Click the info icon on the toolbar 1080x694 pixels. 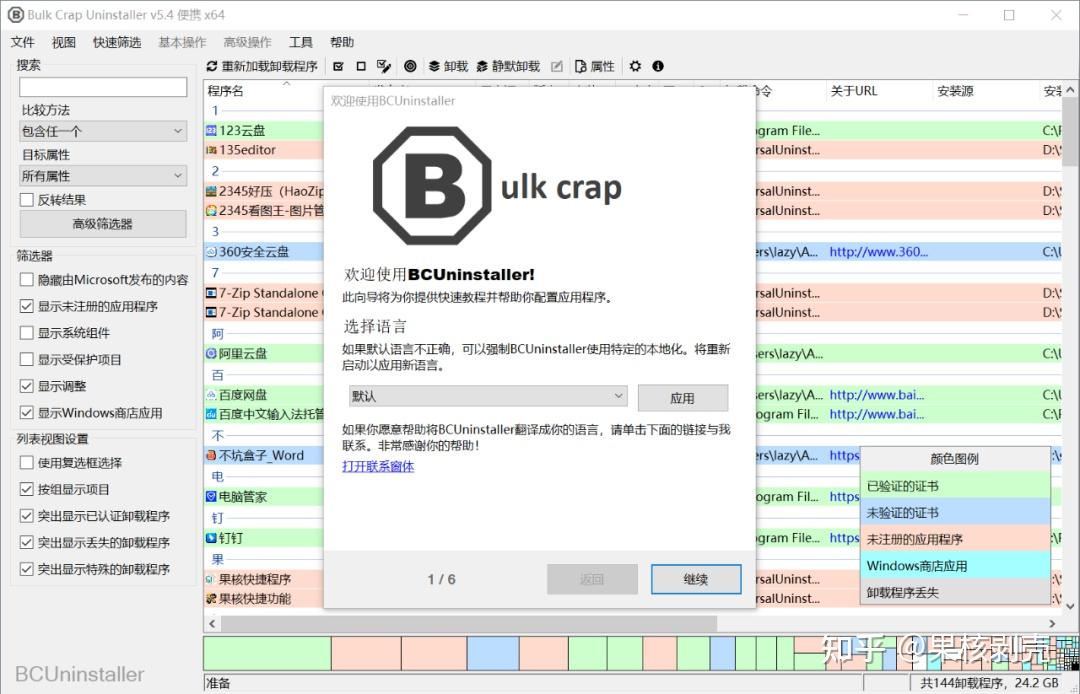coord(658,66)
